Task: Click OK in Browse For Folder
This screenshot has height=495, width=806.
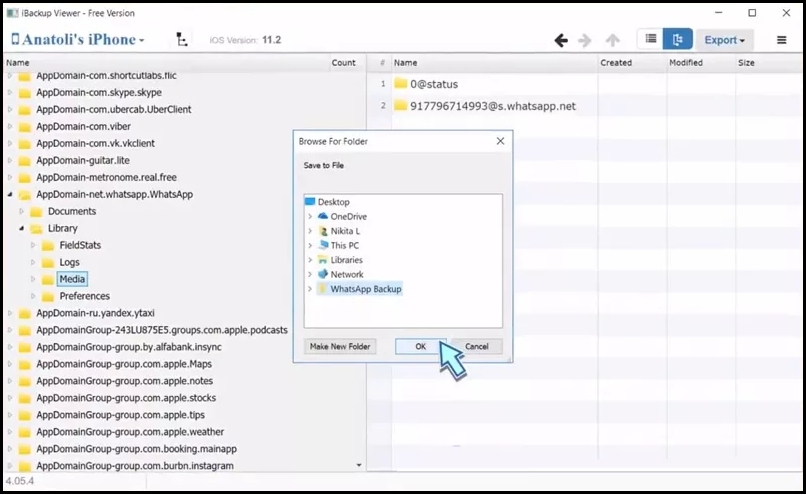Action: point(420,346)
